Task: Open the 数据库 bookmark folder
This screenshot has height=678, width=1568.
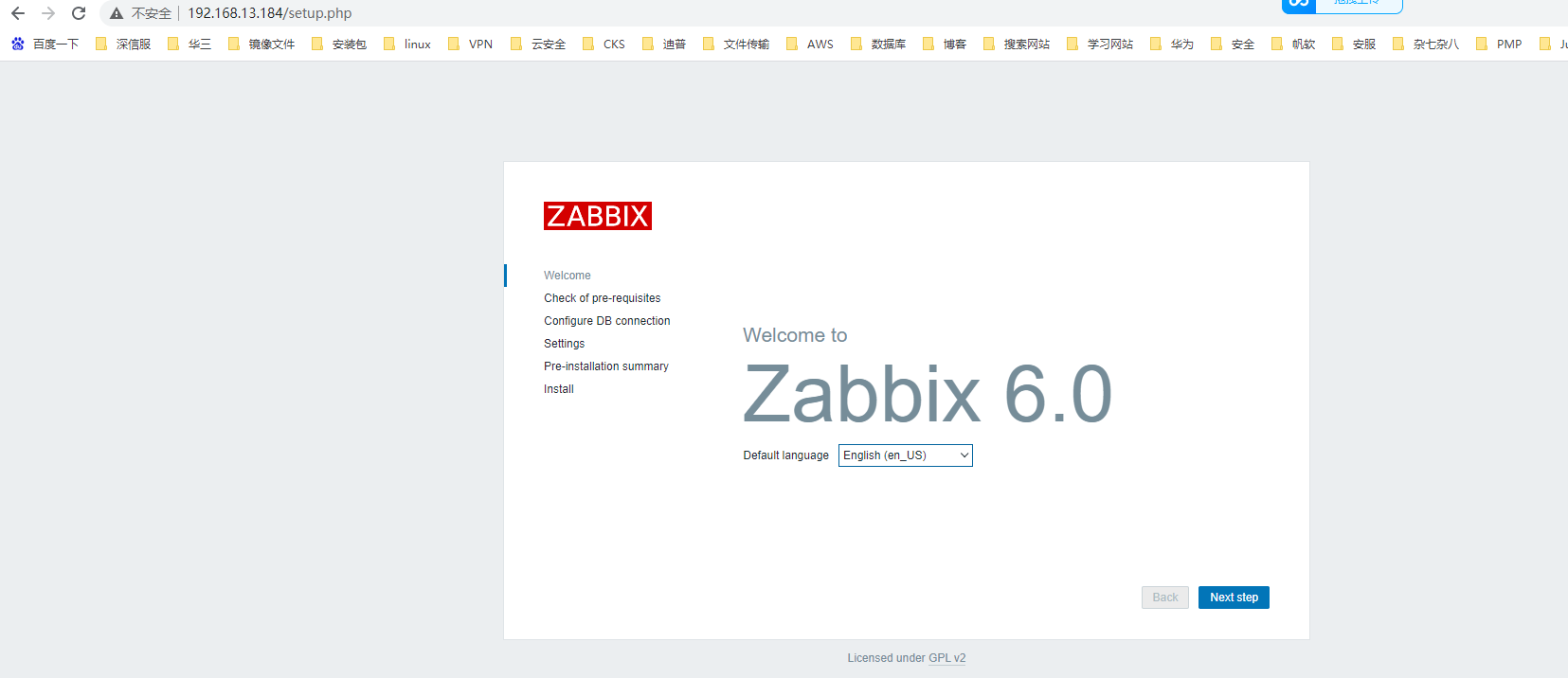Action: pyautogui.click(x=878, y=44)
